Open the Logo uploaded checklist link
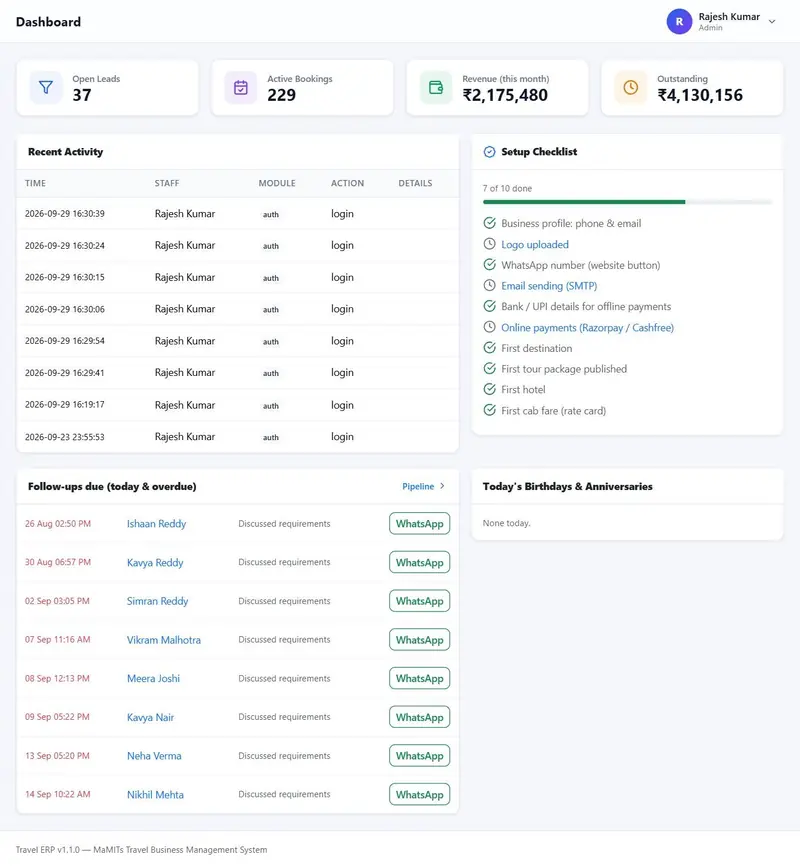Viewport: 800px width, 866px height. (x=535, y=244)
